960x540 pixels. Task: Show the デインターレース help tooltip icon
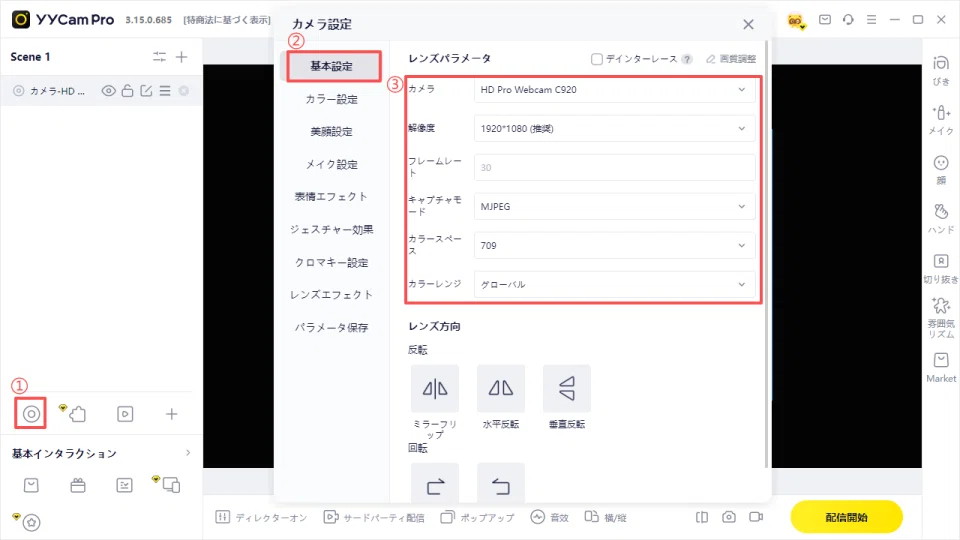(688, 59)
